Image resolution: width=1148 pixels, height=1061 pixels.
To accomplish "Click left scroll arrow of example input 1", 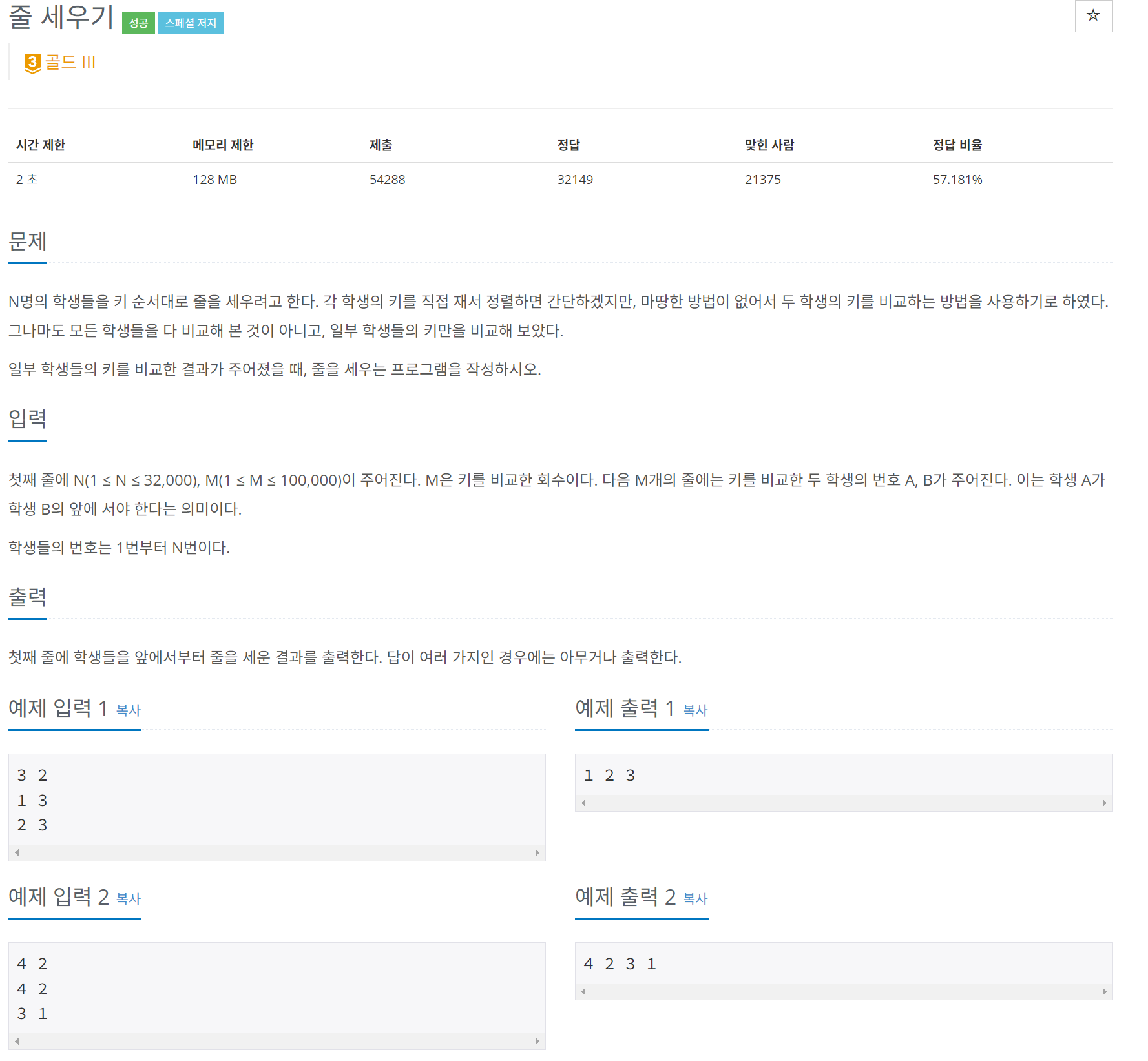I will 17,852.
